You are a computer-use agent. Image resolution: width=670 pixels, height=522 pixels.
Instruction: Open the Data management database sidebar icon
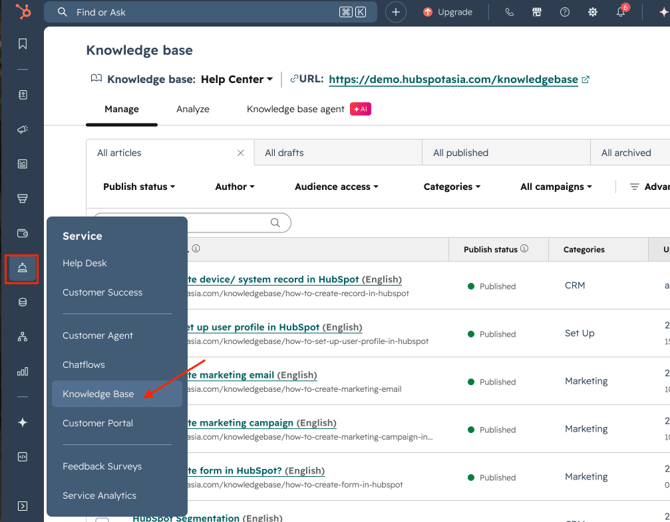[x=23, y=302]
